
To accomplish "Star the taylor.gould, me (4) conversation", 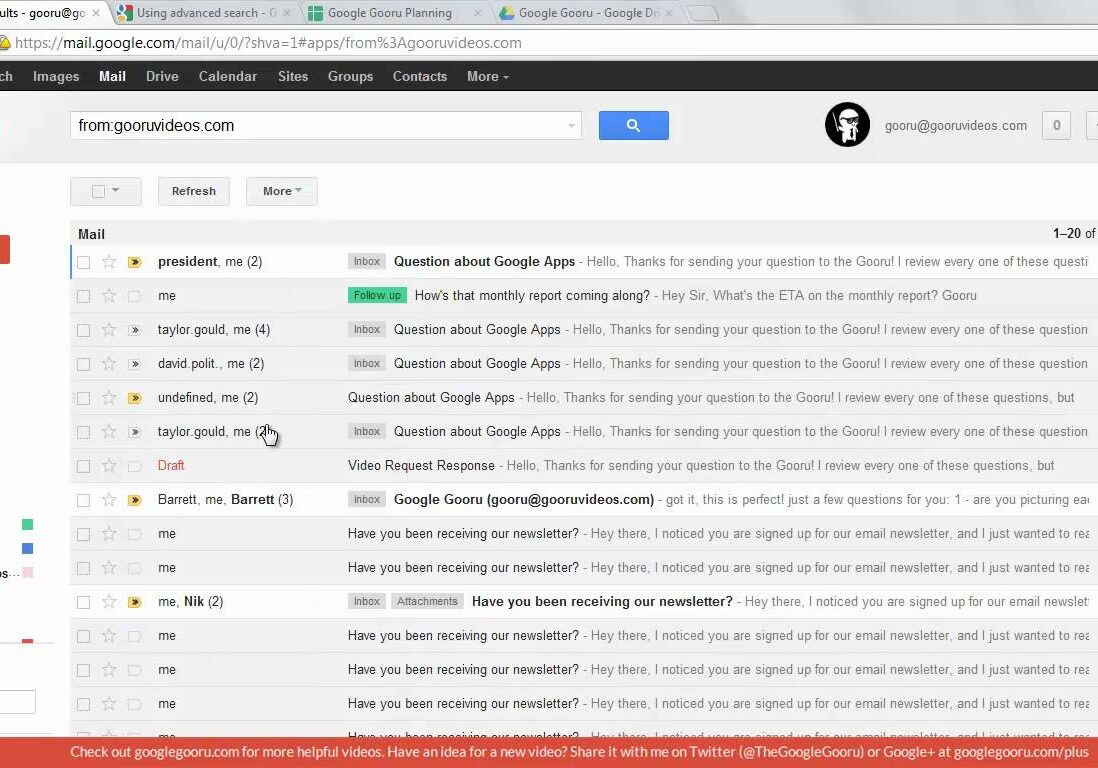I will [x=109, y=330].
